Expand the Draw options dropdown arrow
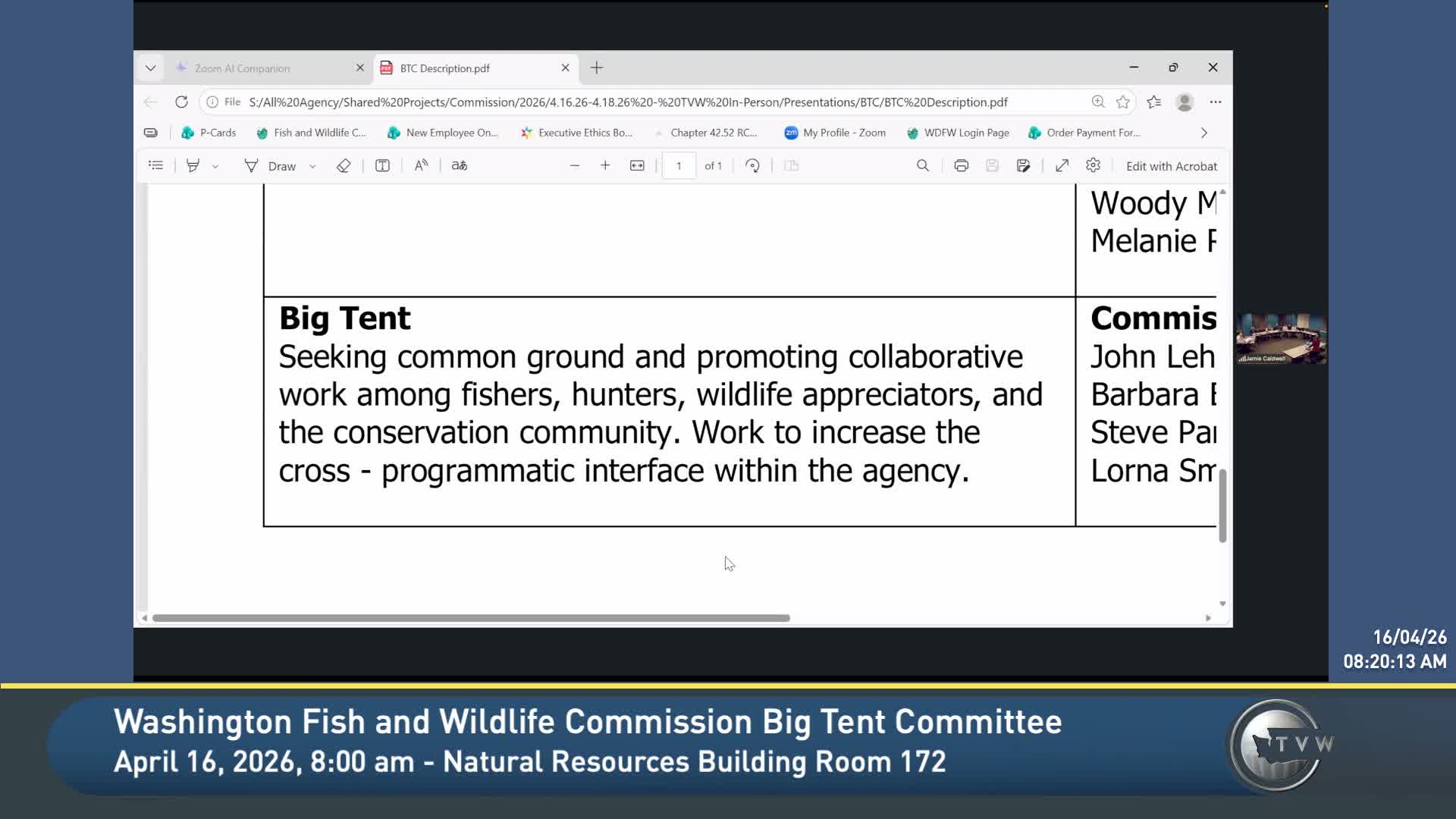 312,167
